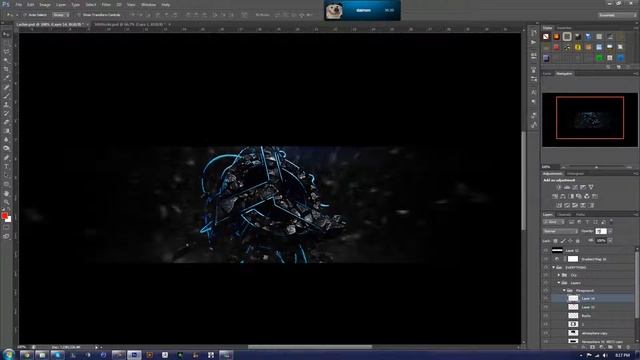
Task: Open the Window menu
Action: point(148,4)
